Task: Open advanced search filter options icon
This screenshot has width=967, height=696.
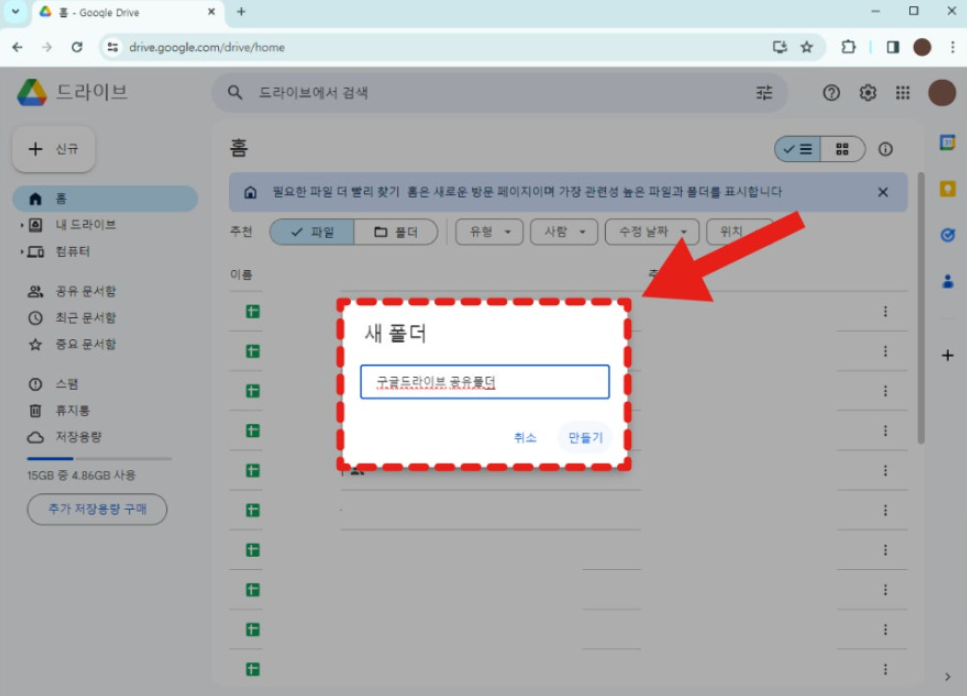Action: tap(764, 92)
